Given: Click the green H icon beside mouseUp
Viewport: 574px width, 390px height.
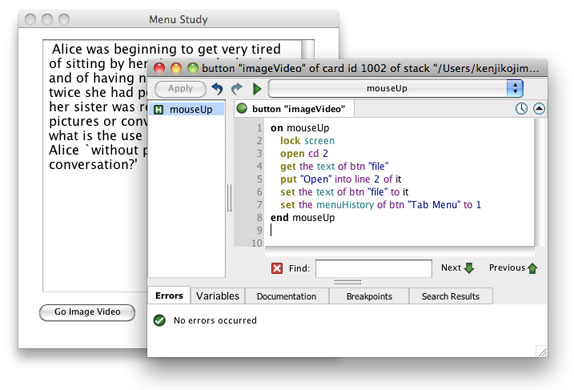Looking at the screenshot, I should 159,109.
